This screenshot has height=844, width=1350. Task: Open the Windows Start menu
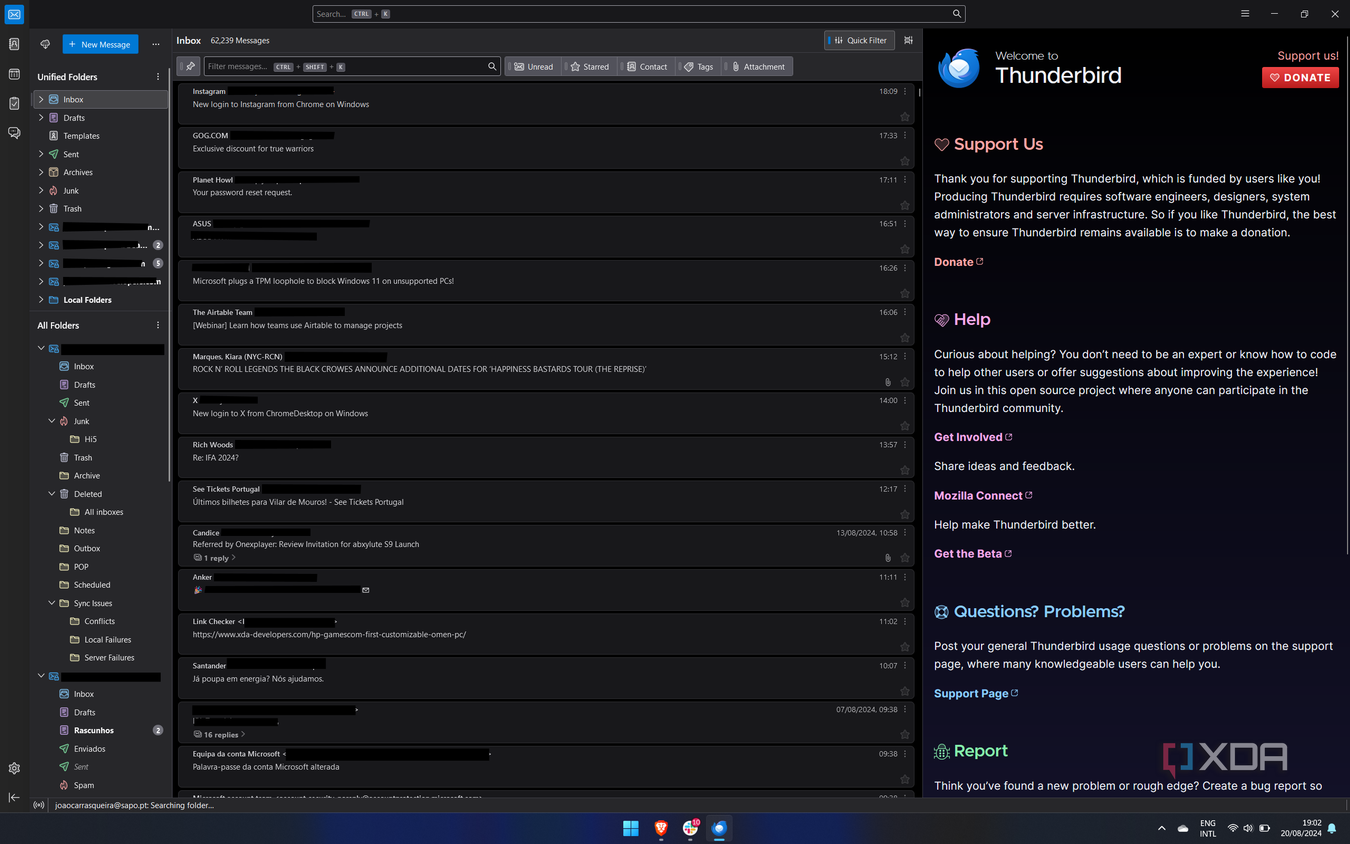coord(631,828)
